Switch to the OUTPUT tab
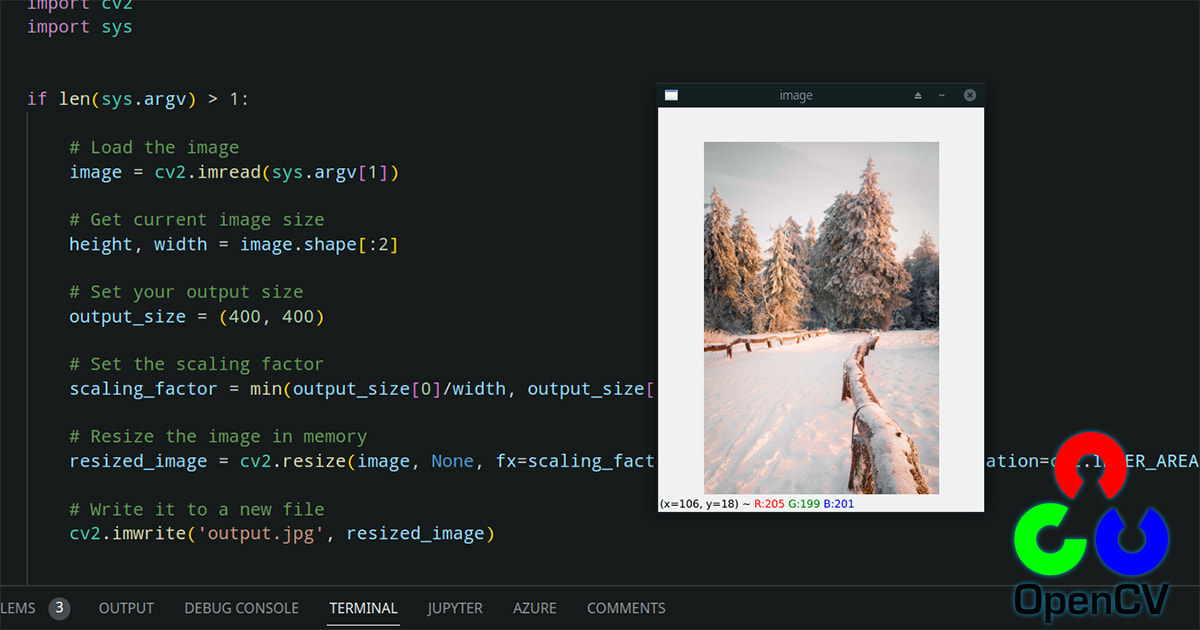 [x=126, y=608]
